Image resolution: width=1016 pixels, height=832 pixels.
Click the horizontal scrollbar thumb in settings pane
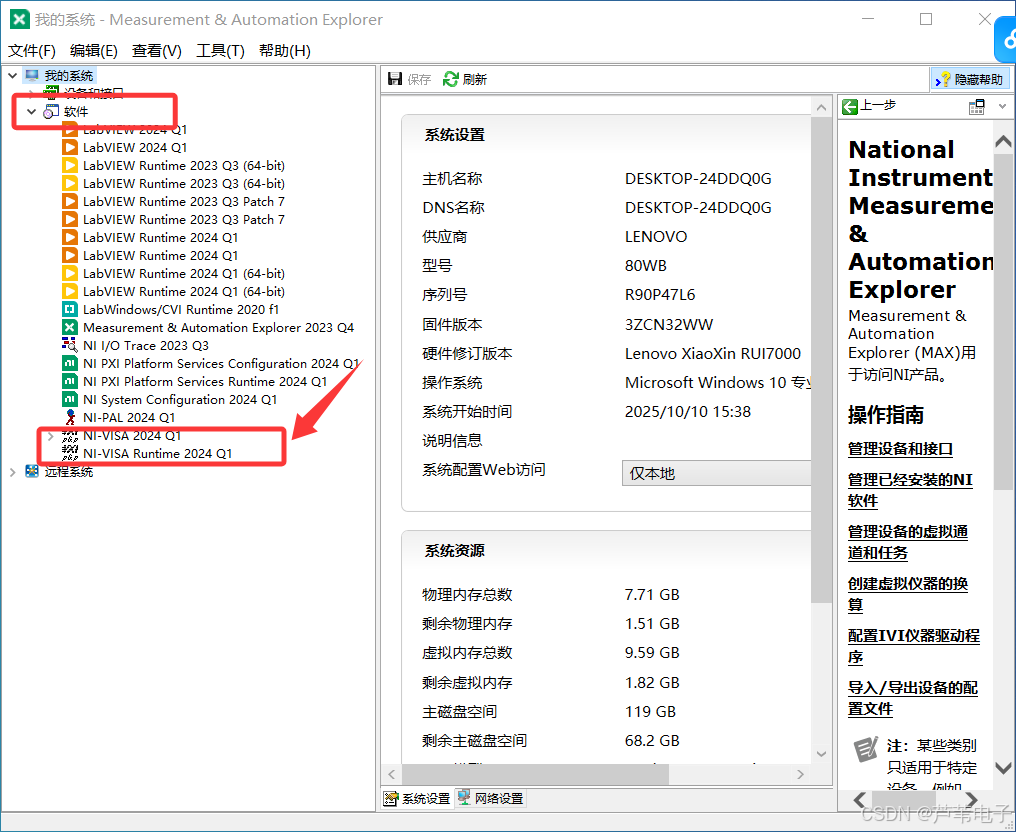point(535,774)
